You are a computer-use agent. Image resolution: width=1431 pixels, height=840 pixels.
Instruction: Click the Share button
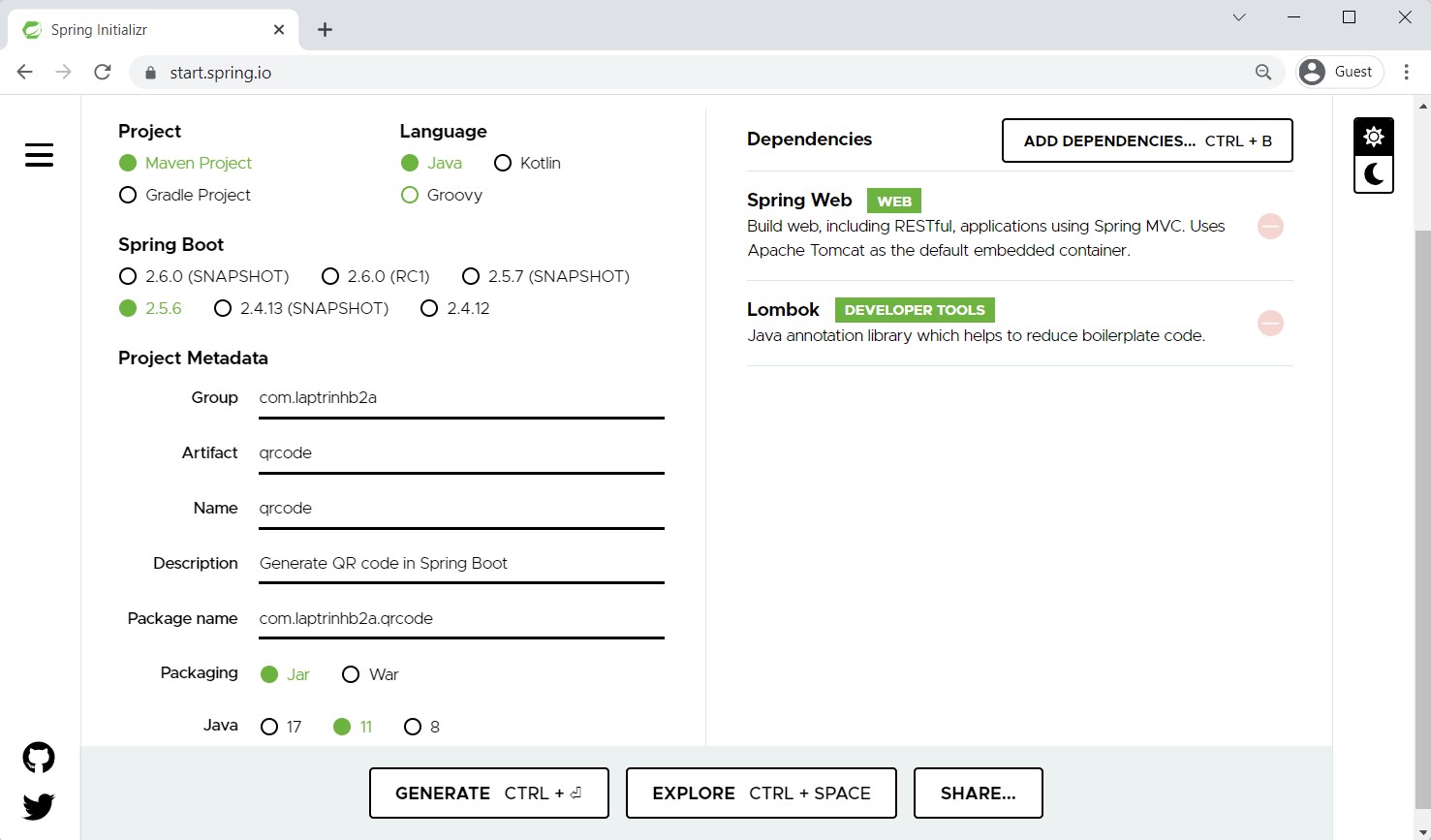979,793
